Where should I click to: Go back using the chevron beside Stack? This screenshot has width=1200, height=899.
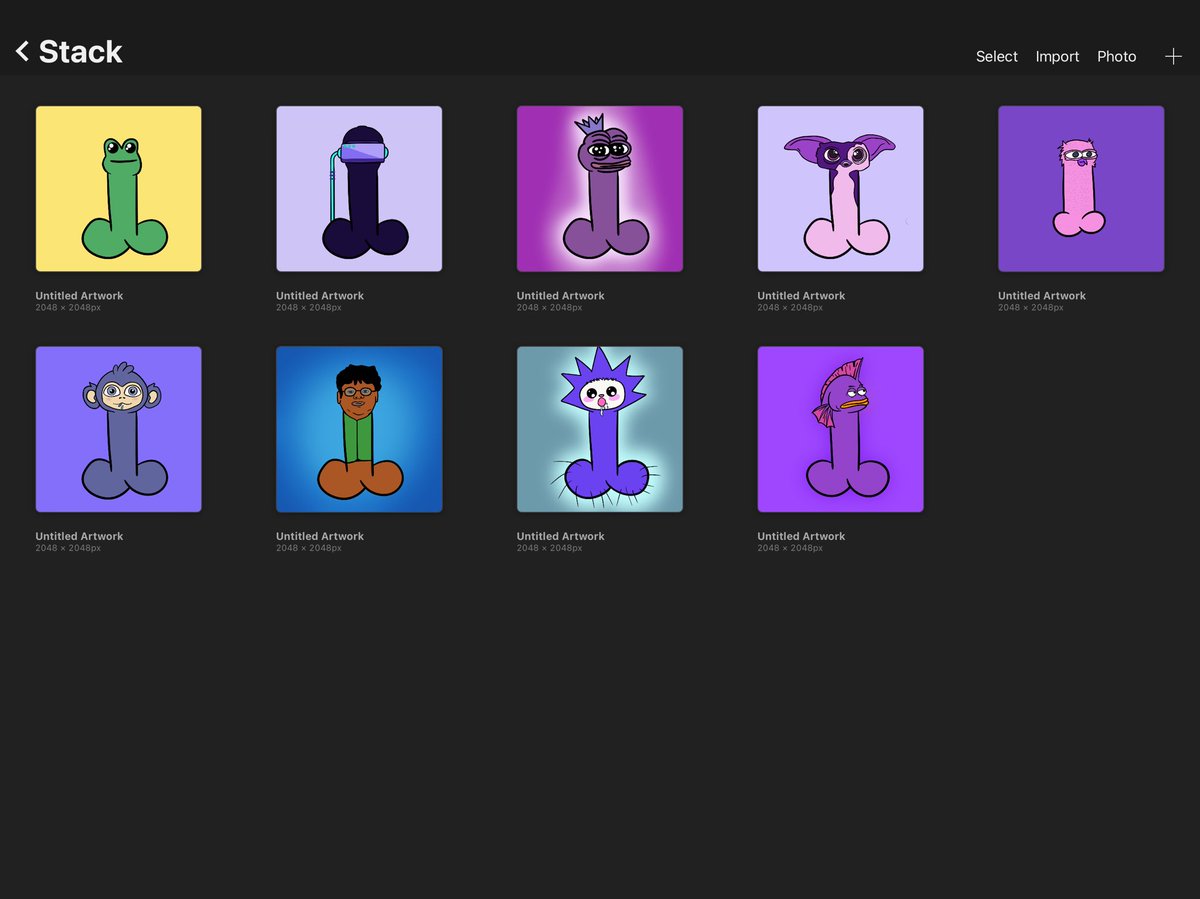click(x=22, y=51)
